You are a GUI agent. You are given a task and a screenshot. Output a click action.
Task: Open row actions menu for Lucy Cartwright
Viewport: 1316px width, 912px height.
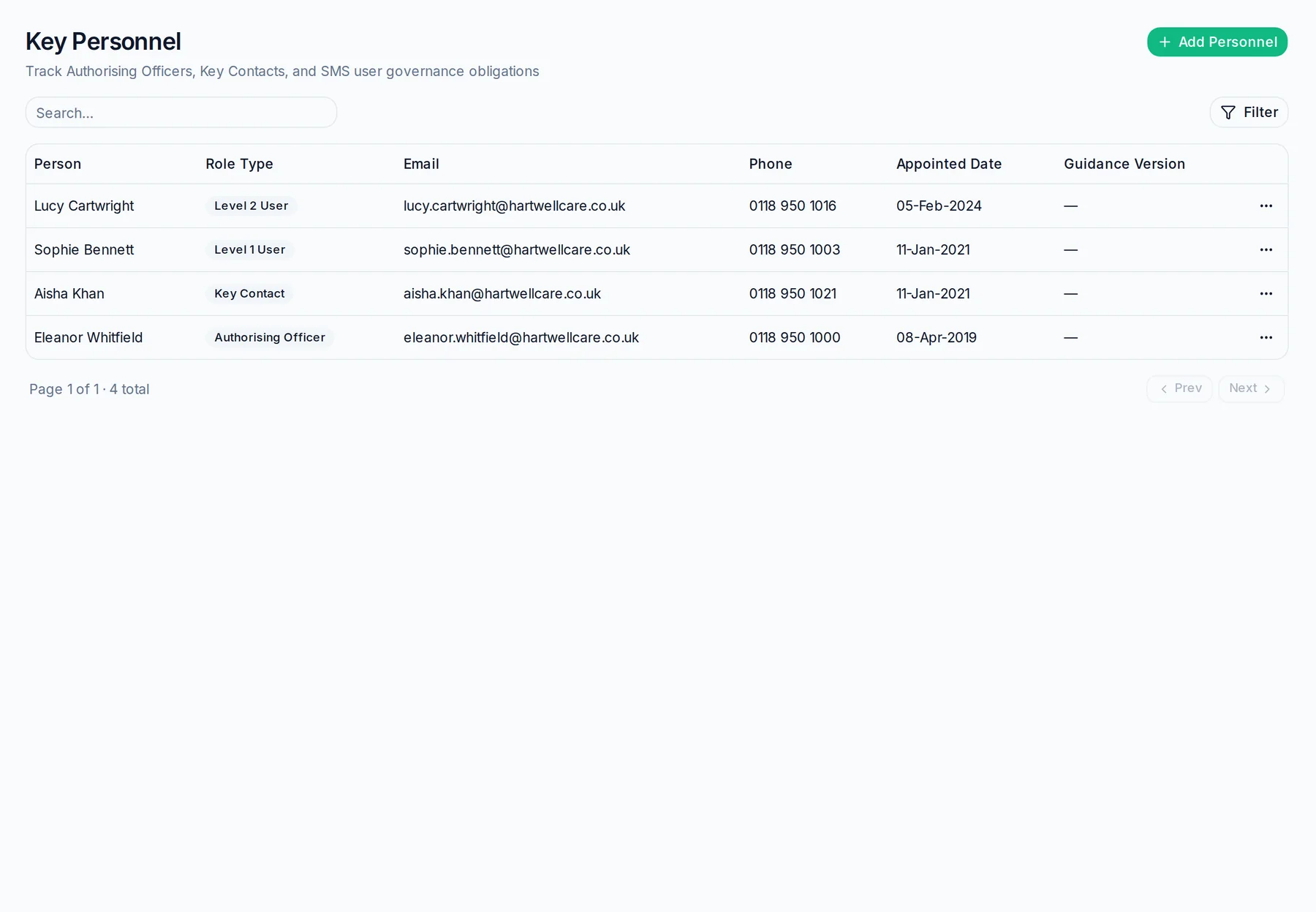(x=1266, y=206)
